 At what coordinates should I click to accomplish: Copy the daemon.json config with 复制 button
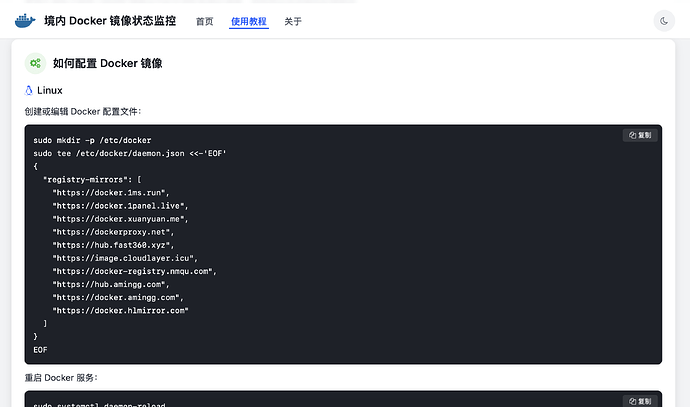pyautogui.click(x=640, y=135)
